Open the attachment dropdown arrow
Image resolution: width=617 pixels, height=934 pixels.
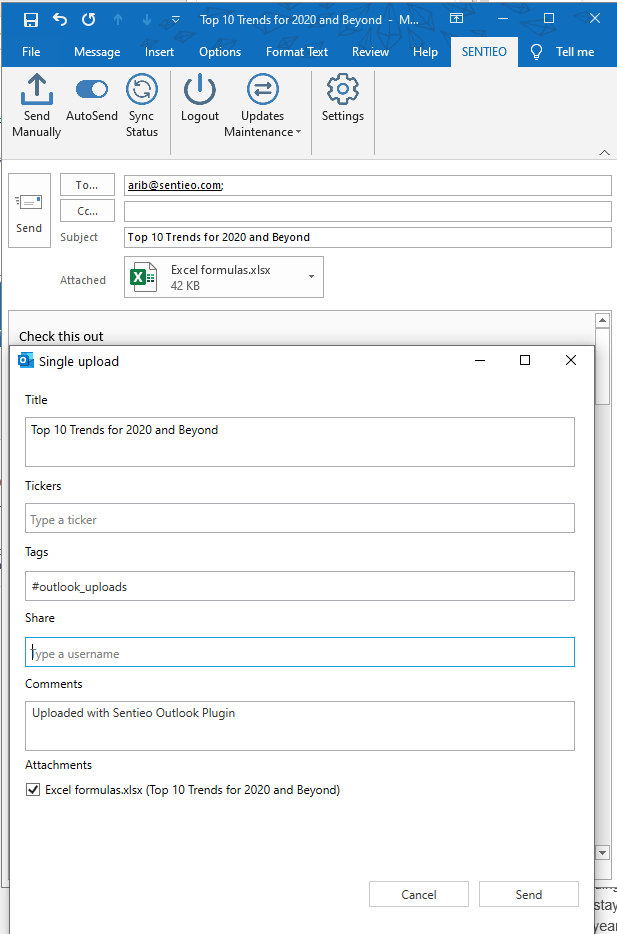pyautogui.click(x=311, y=276)
